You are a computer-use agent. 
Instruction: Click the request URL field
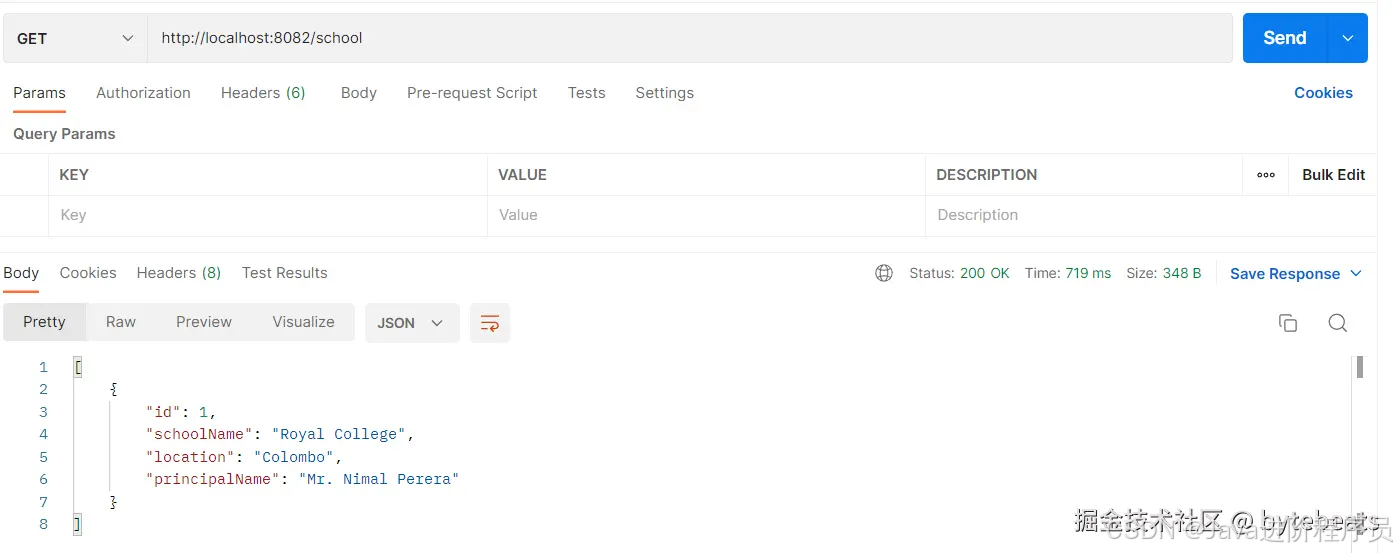click(x=690, y=38)
